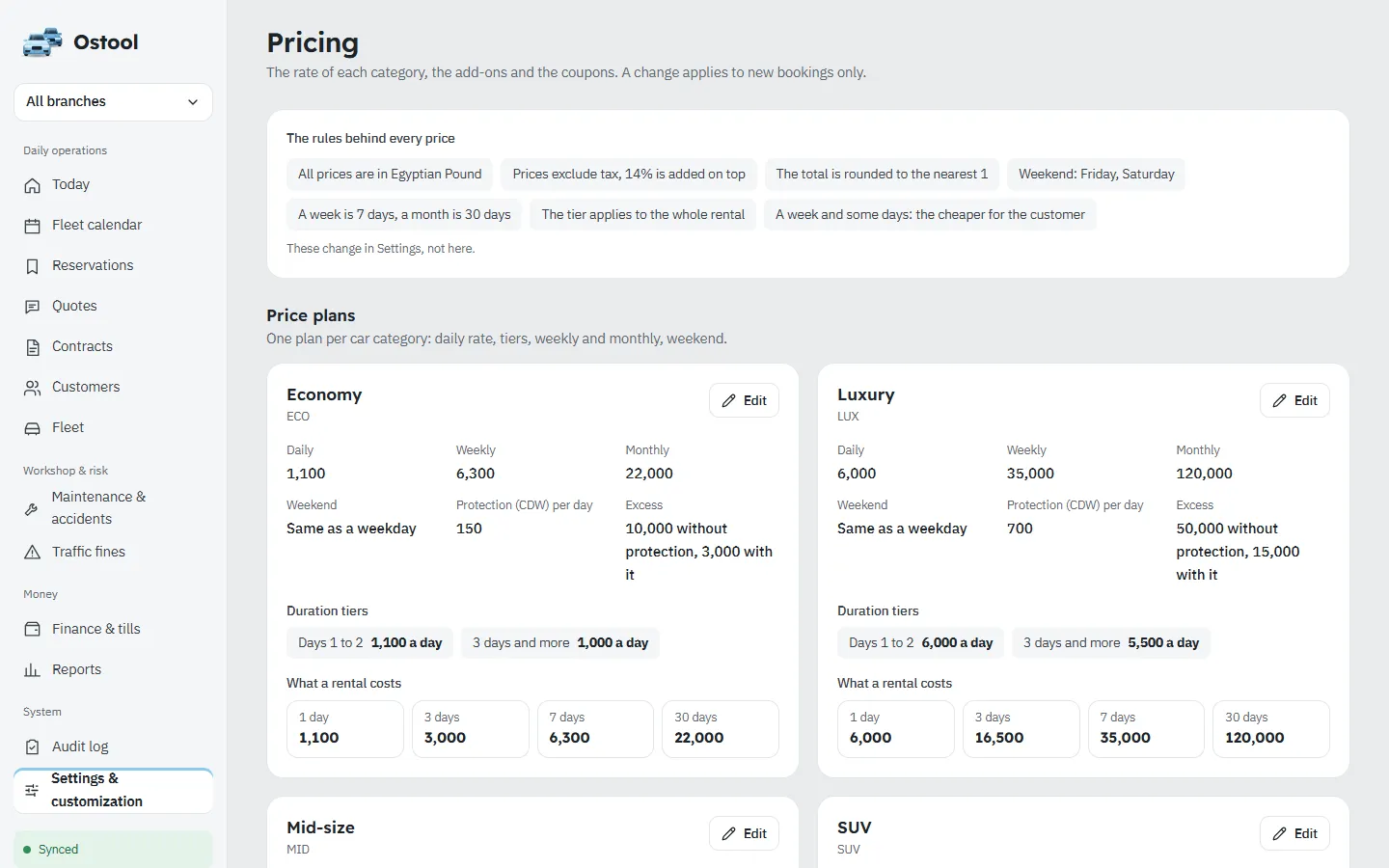Edit the Mid-size price plan
Screen dimensions: 1389x868
point(744,834)
